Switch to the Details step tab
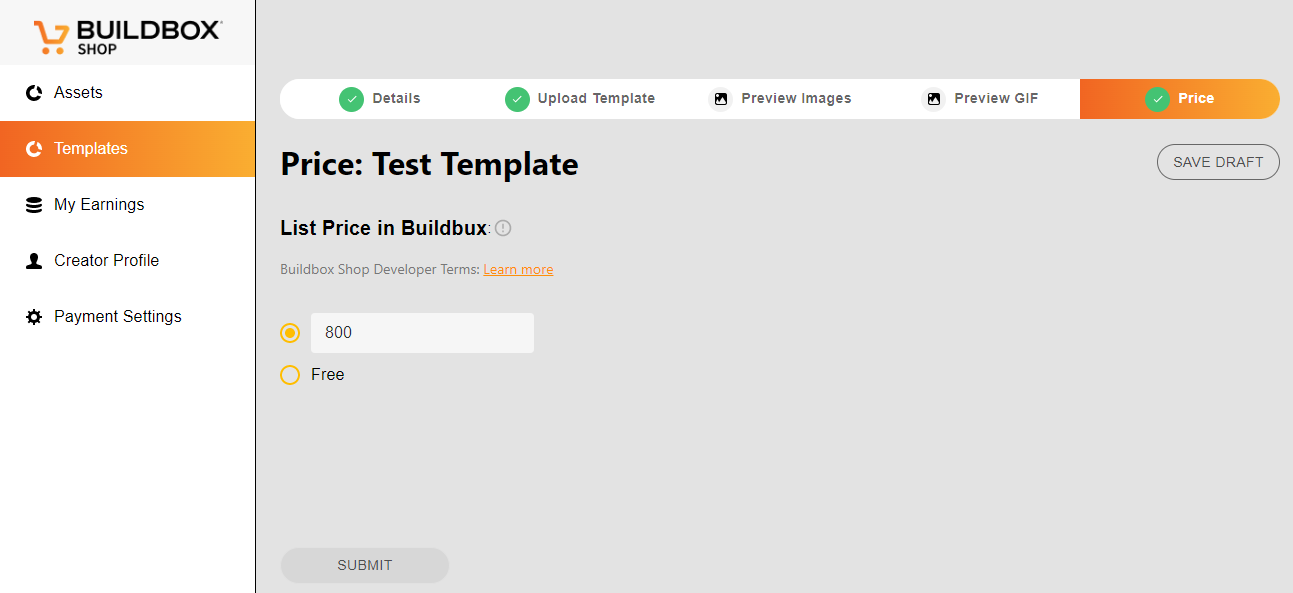Screen dimensions: 1293x593 point(380,99)
